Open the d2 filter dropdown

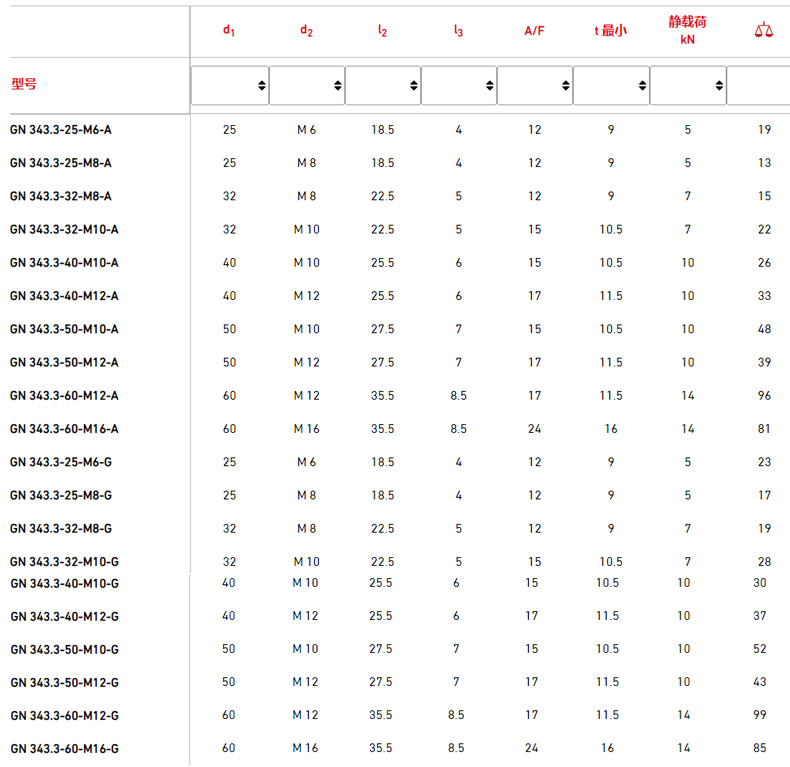coord(307,85)
